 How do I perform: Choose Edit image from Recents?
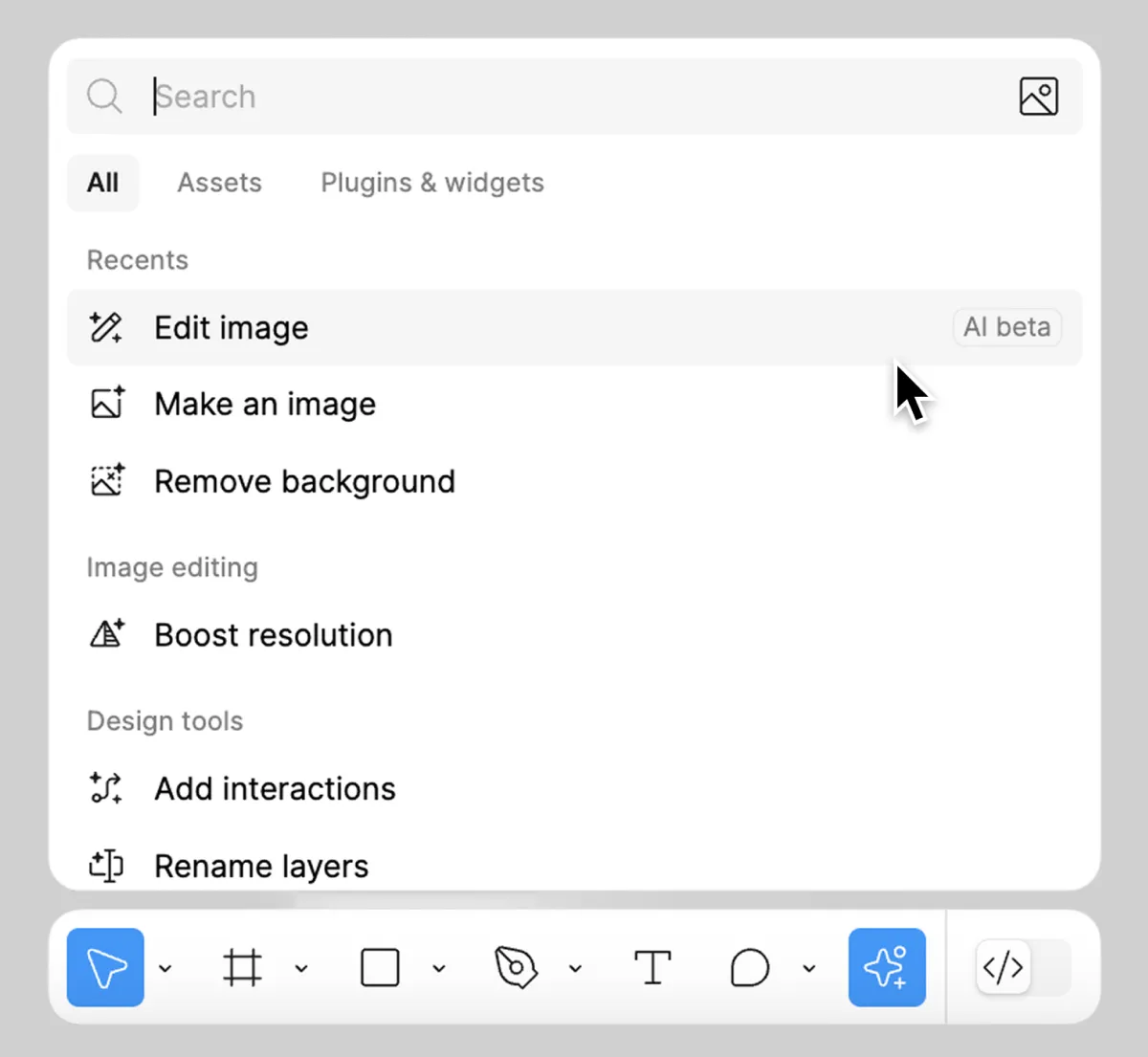pyautogui.click(x=232, y=328)
